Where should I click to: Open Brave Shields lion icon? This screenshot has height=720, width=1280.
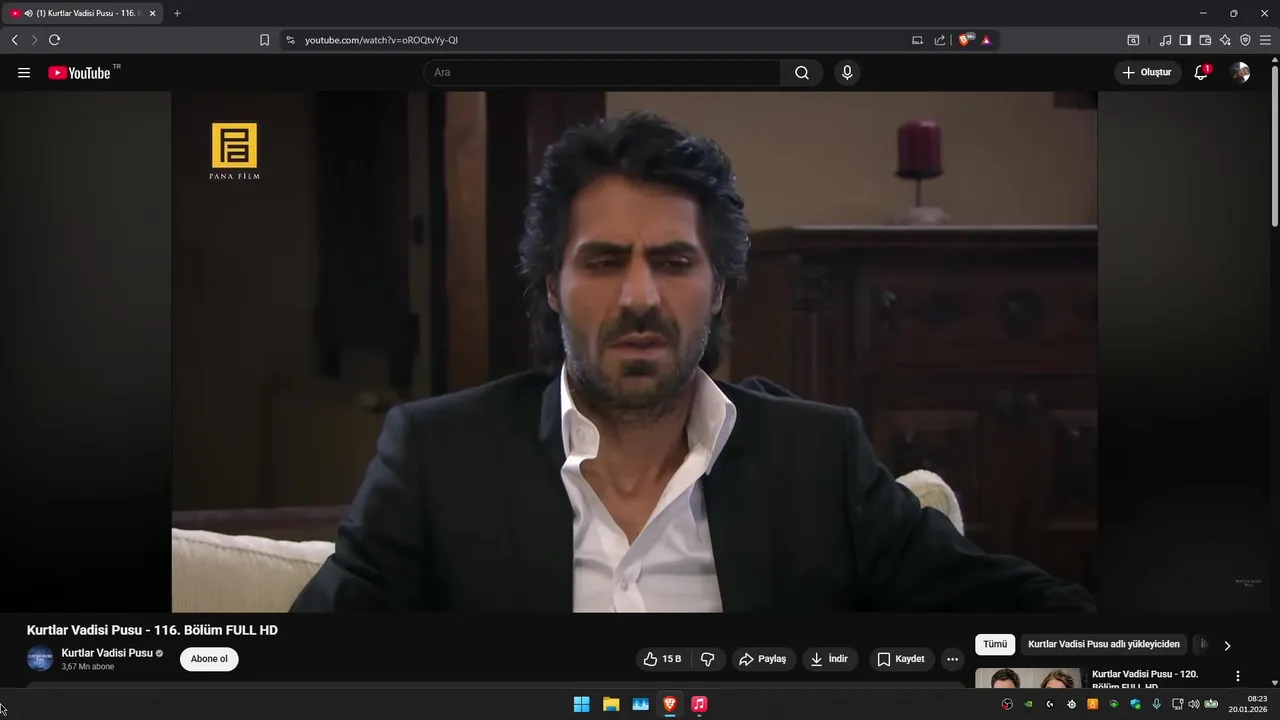(965, 40)
